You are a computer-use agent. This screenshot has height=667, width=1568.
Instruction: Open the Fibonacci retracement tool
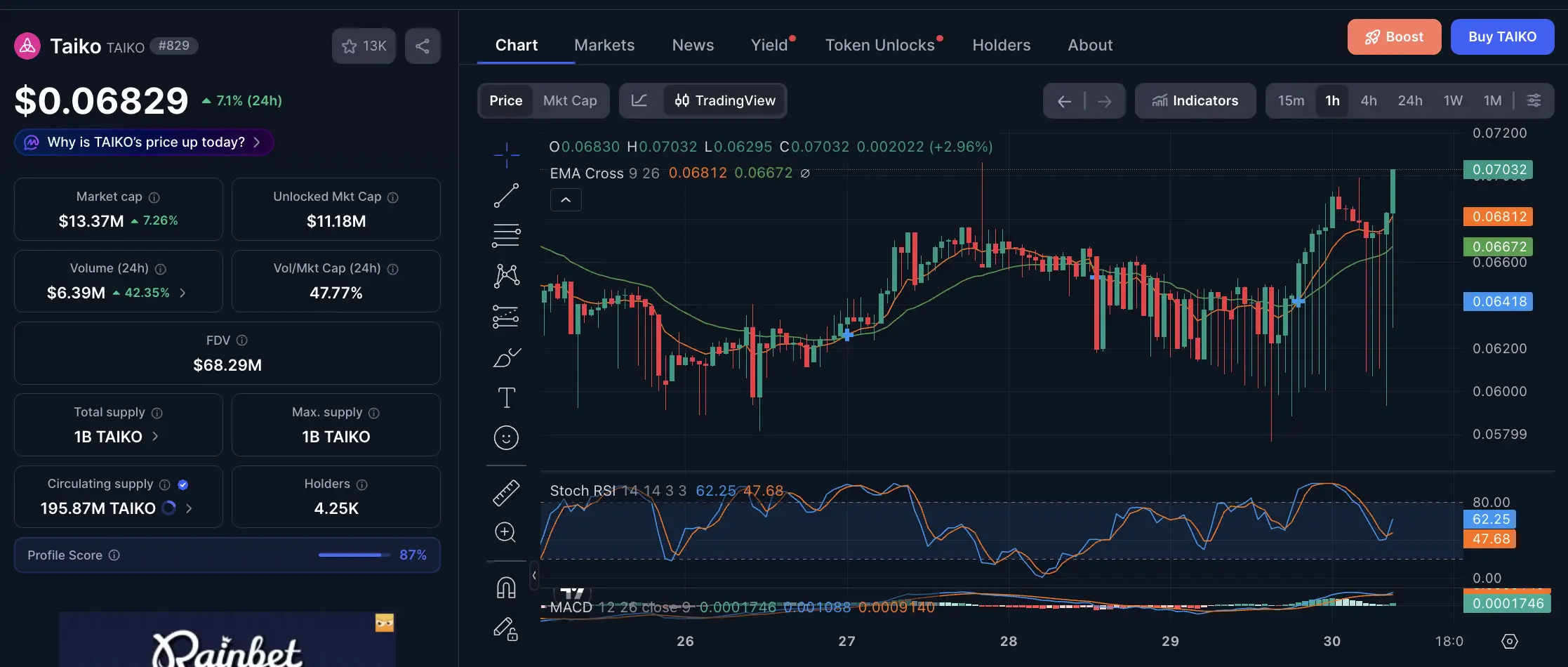tap(506, 235)
